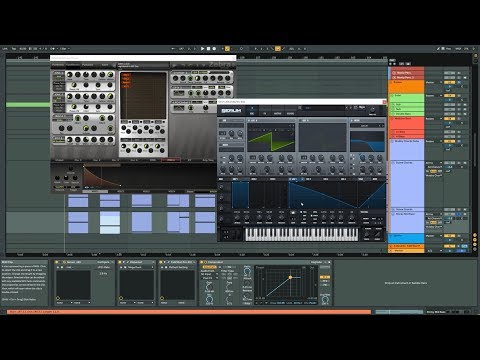
Task: Click Serum's master volume knob
Action: (x=373, y=110)
